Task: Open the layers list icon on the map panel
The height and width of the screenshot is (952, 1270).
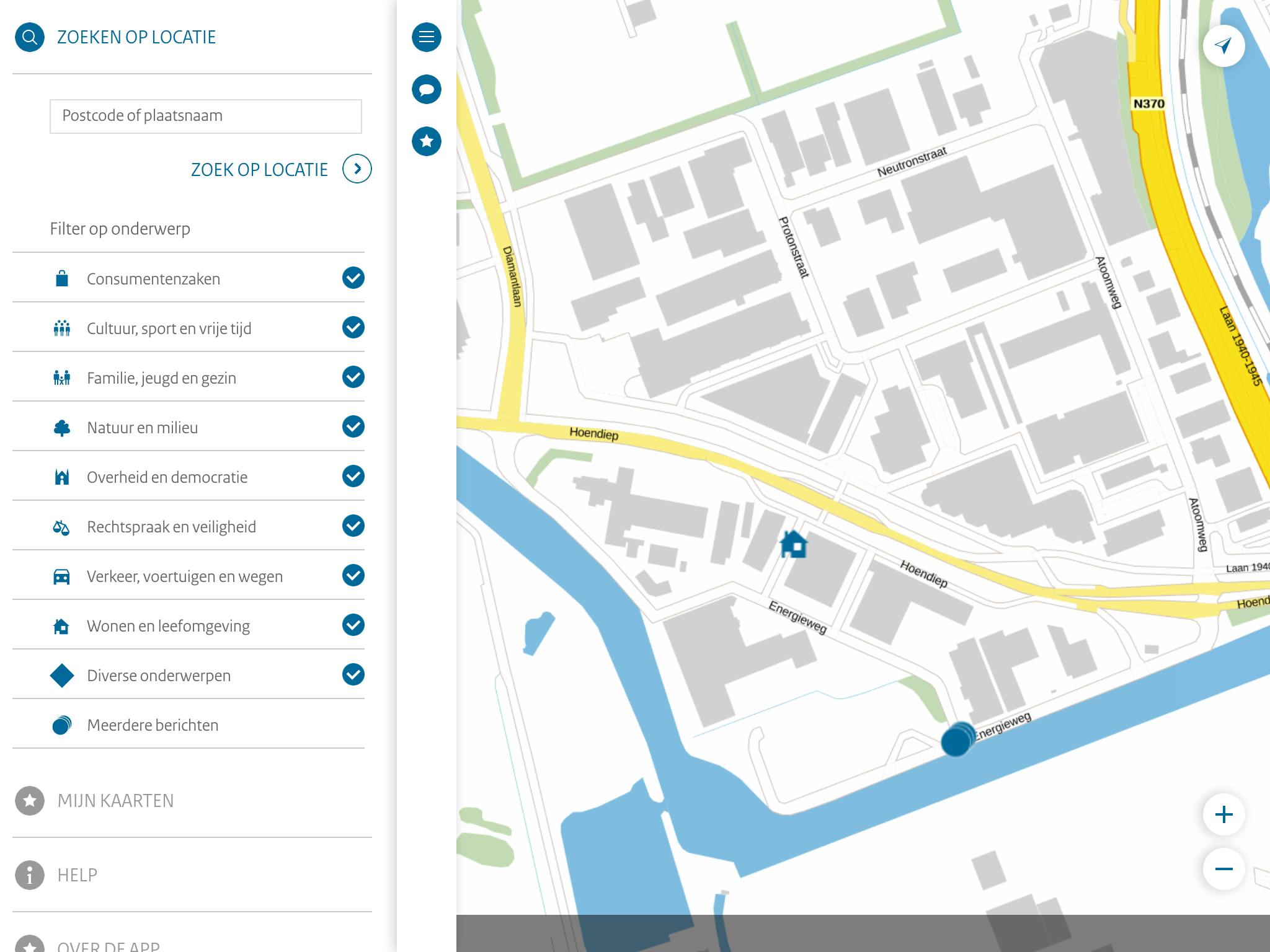Action: 426,37
